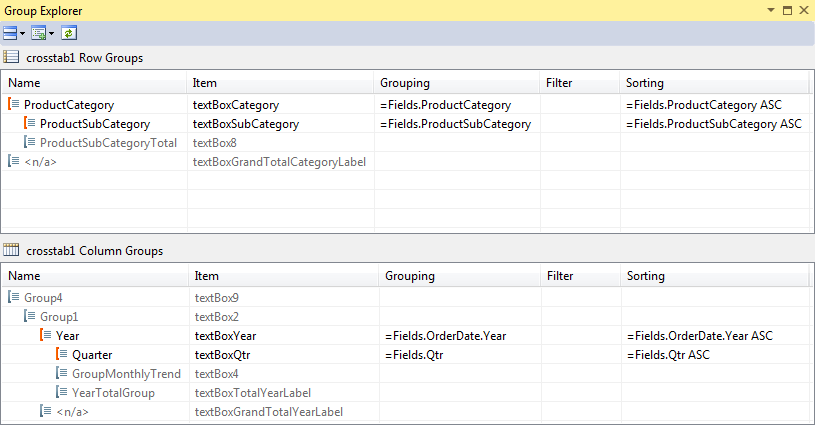Select the textBoxTotalYearLabel item cell
Screen dimensions: 815x425
click(x=284, y=392)
